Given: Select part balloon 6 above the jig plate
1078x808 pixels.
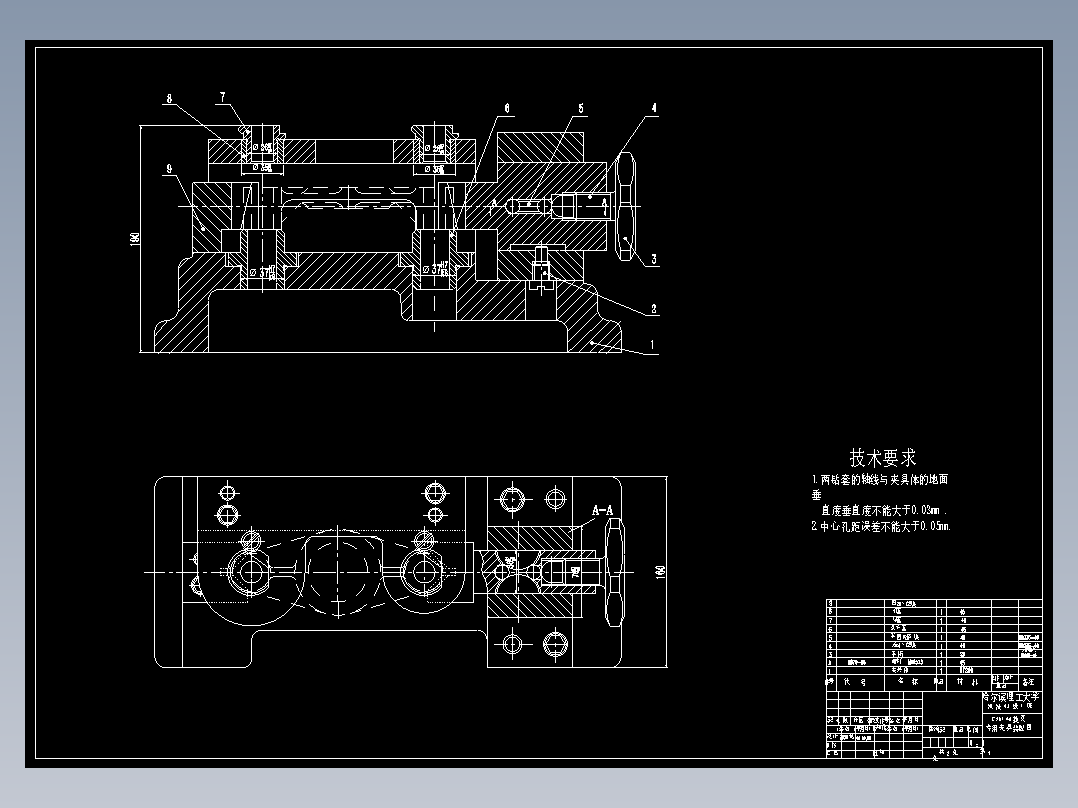Looking at the screenshot, I should (506, 108).
